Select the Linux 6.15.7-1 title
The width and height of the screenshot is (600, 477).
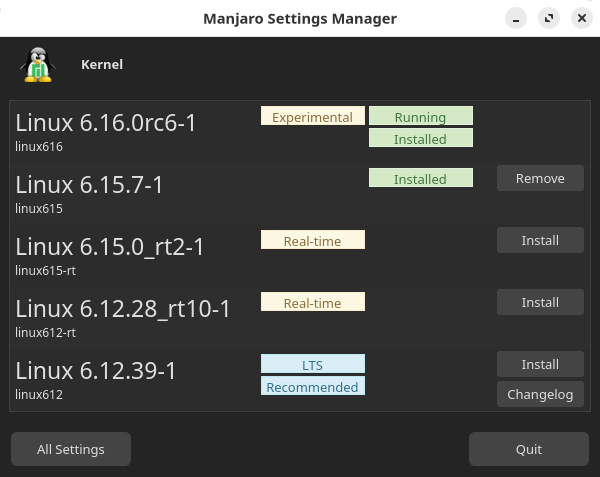pos(89,185)
